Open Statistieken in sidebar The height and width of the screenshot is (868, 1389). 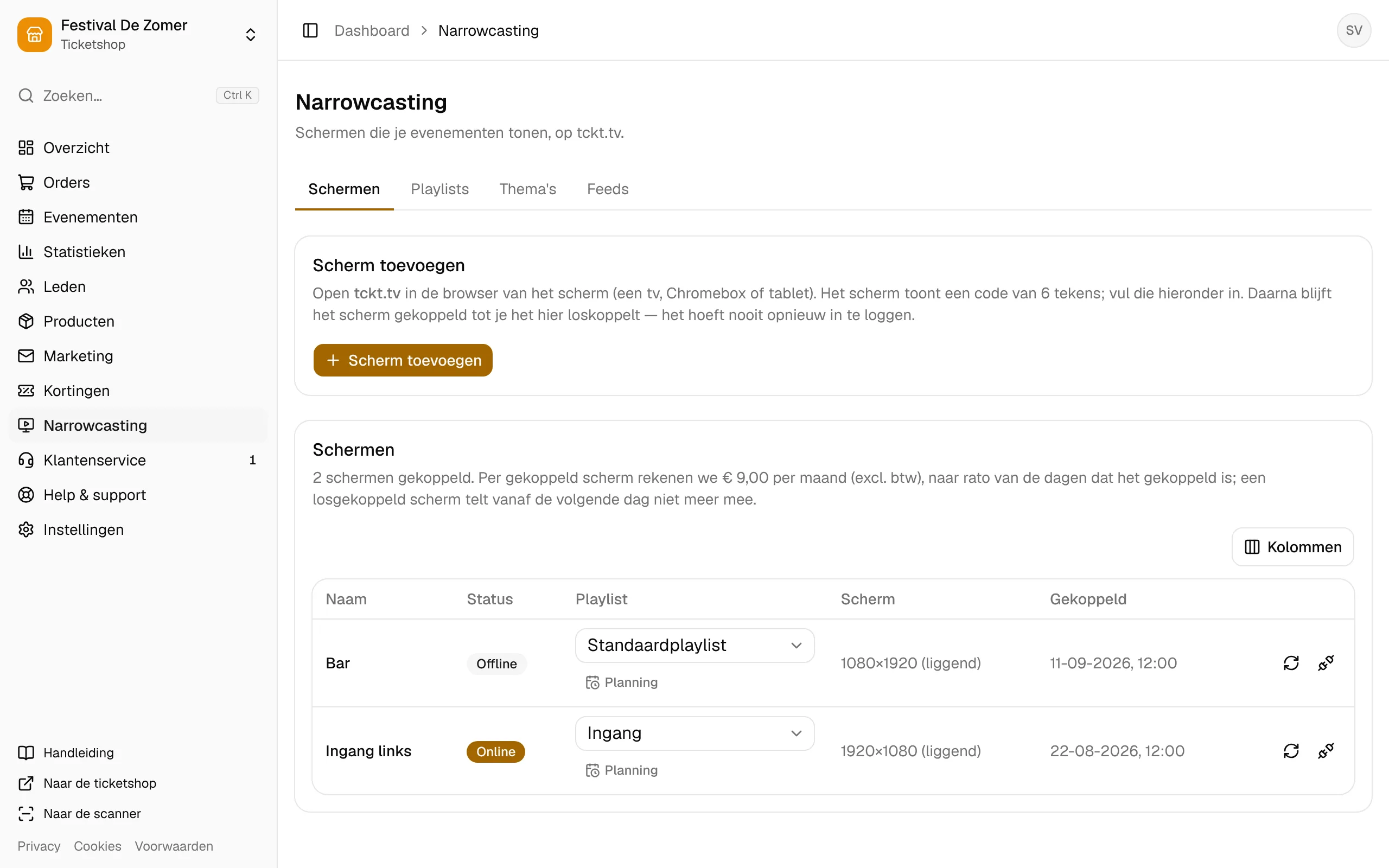click(138, 252)
